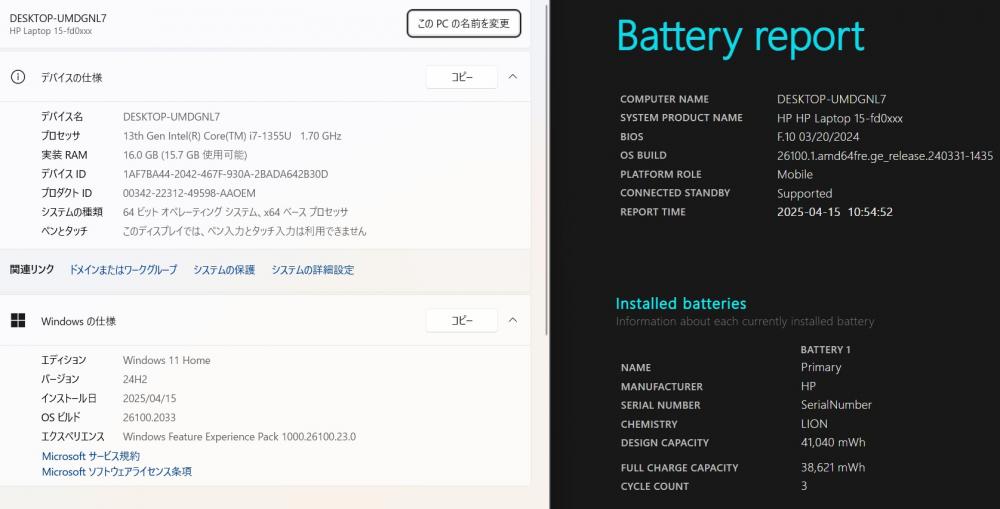This screenshot has height=509, width=1000.
Task: Select the デバイス ID value text
Action: coord(225,174)
